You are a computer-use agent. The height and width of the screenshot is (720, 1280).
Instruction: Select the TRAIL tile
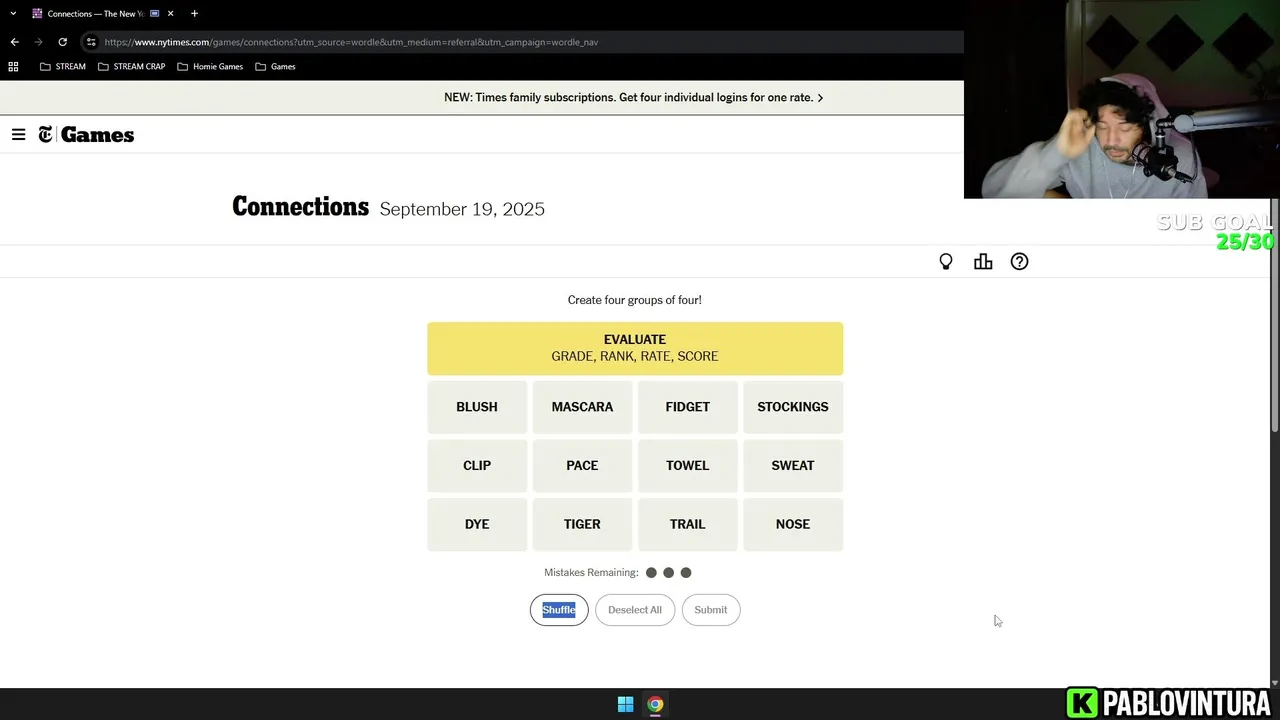click(x=688, y=524)
